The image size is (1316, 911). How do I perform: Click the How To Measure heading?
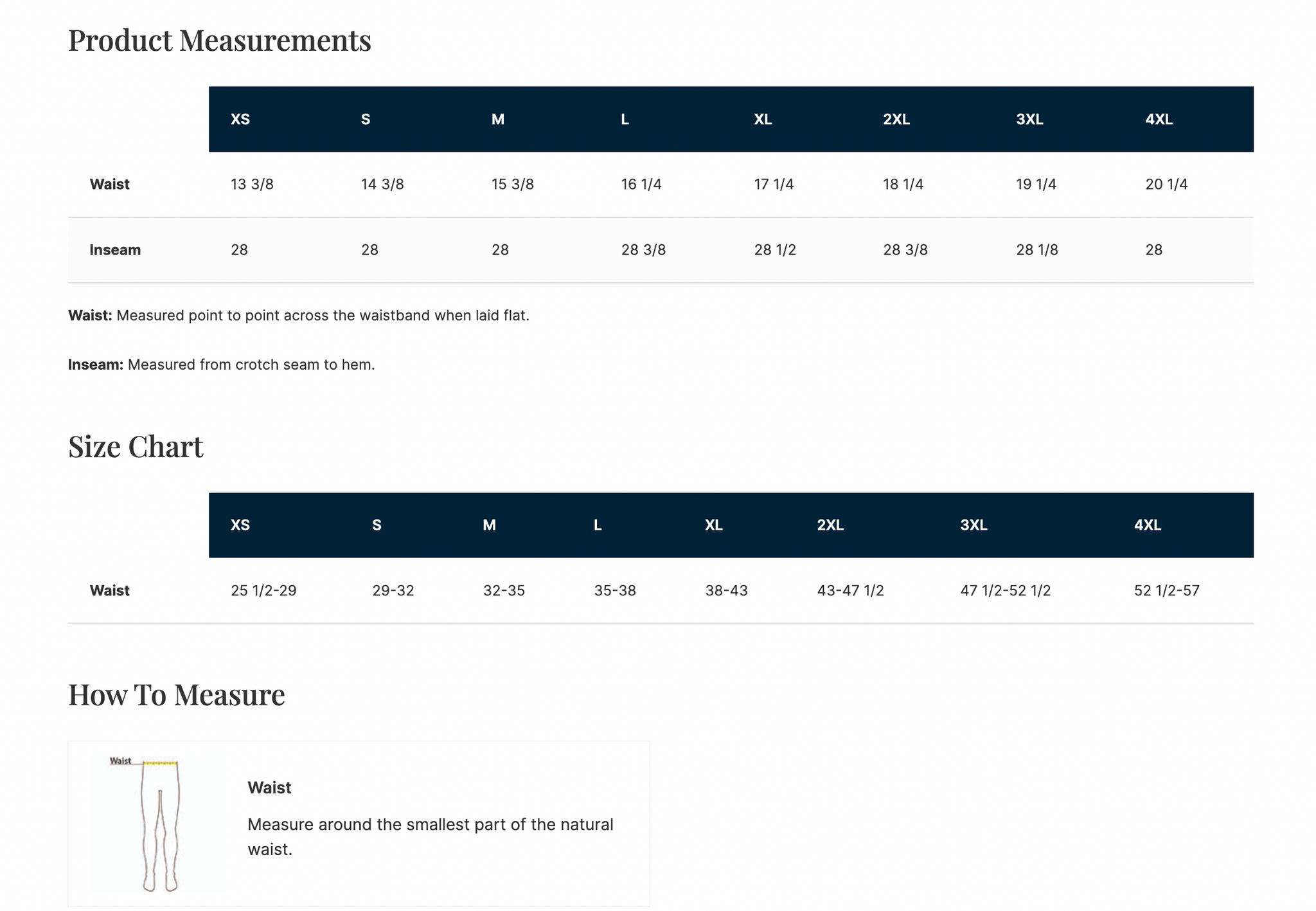click(x=176, y=694)
